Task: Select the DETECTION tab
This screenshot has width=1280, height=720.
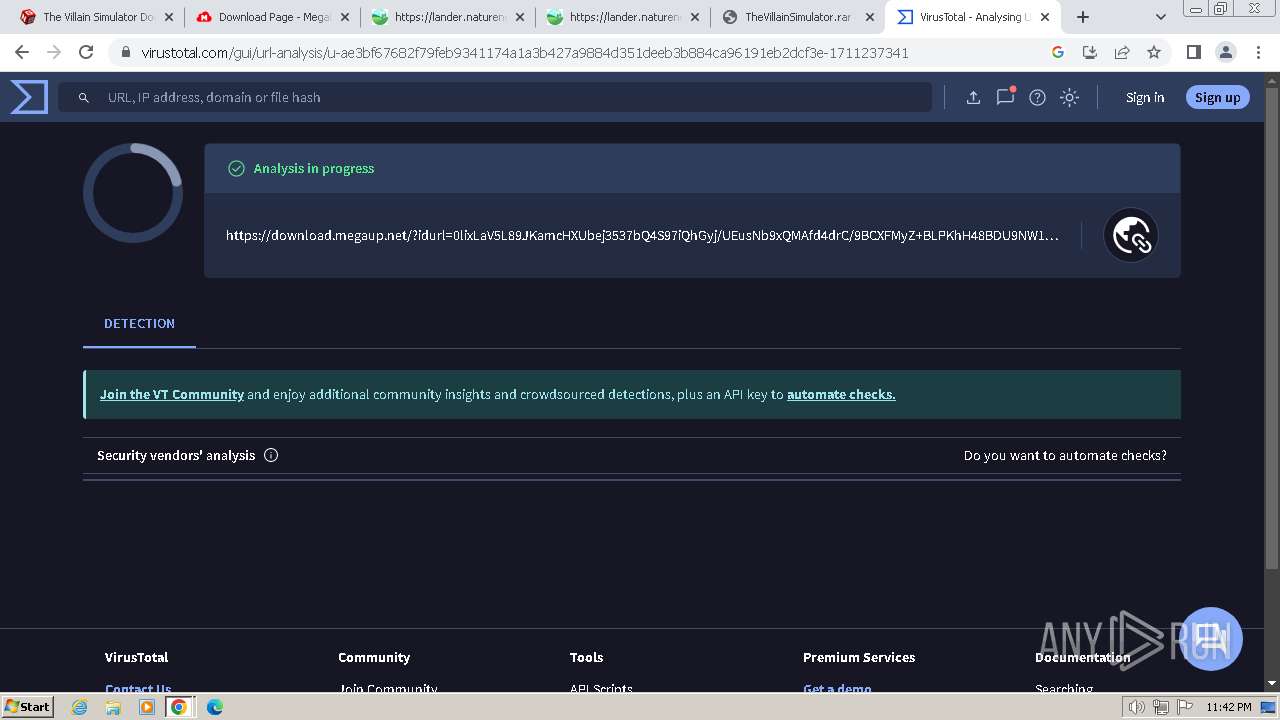Action: (x=139, y=323)
